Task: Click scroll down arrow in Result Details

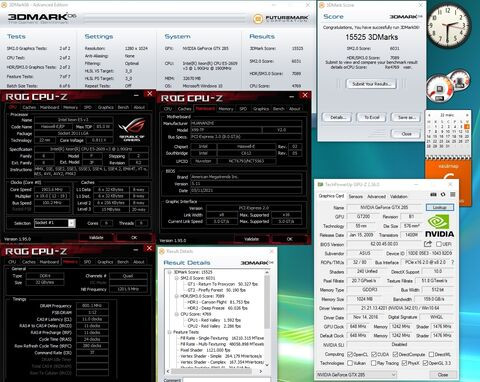Action: (x=267, y=365)
